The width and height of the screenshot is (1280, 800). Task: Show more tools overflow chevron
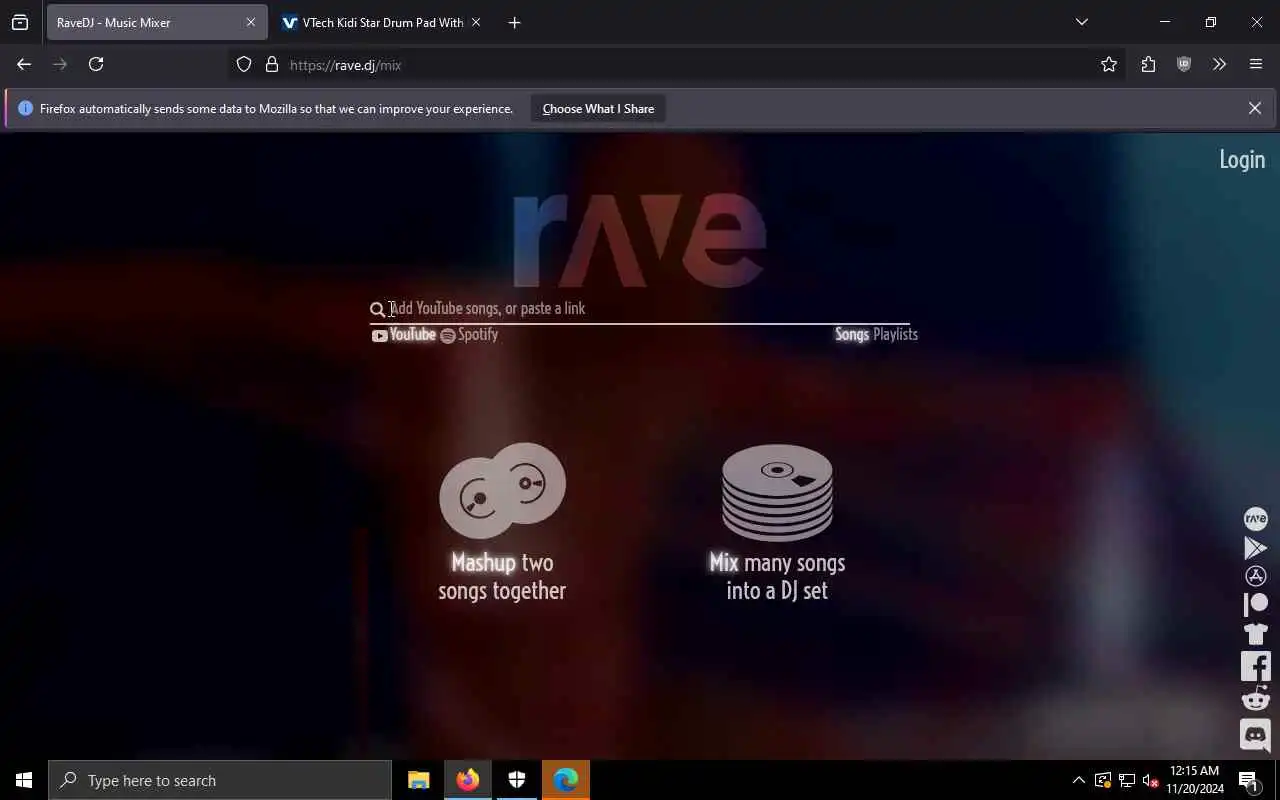1219,65
